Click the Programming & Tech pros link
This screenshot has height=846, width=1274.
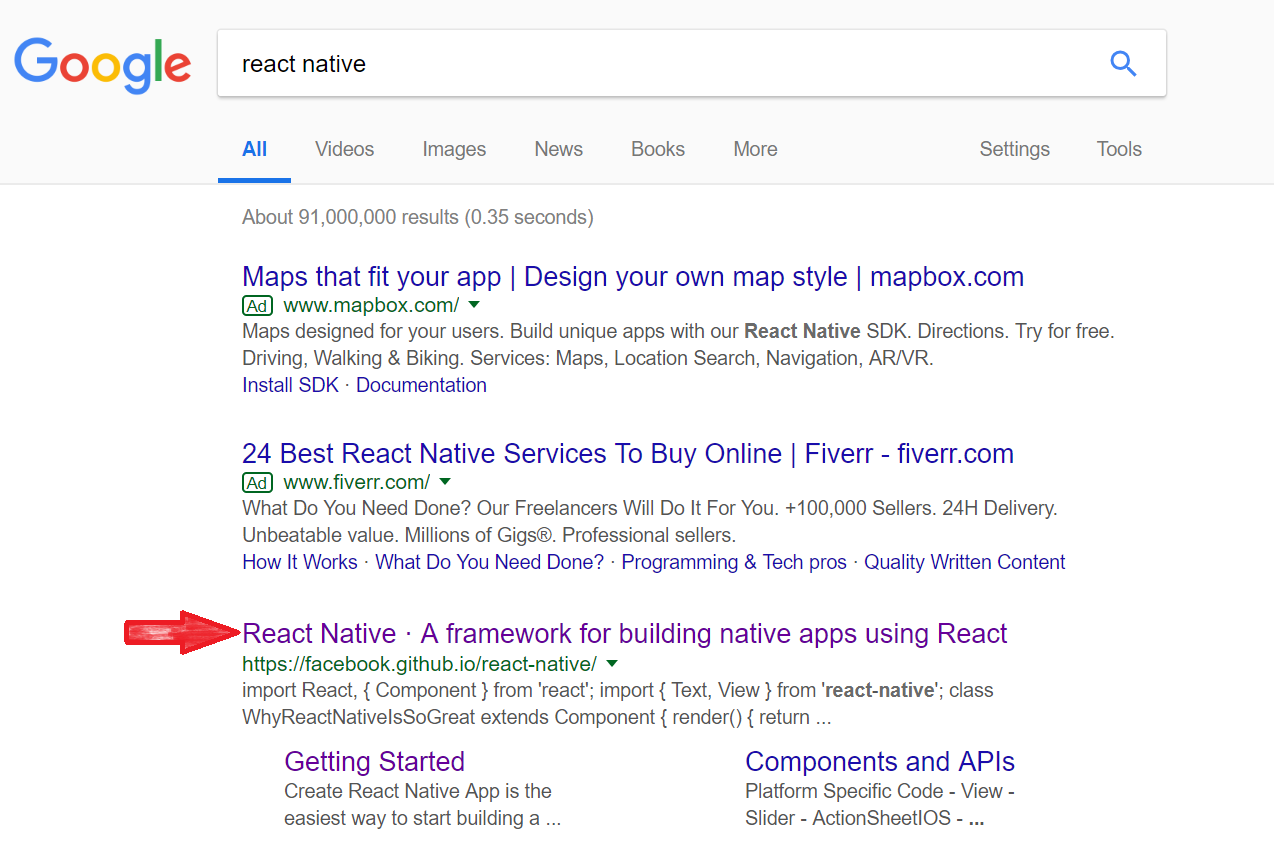click(733, 562)
